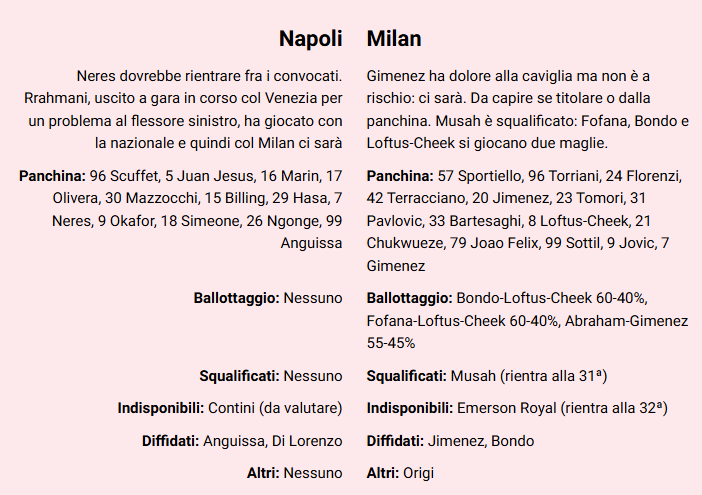Click the Milan Ballottaggio label

(x=409, y=298)
